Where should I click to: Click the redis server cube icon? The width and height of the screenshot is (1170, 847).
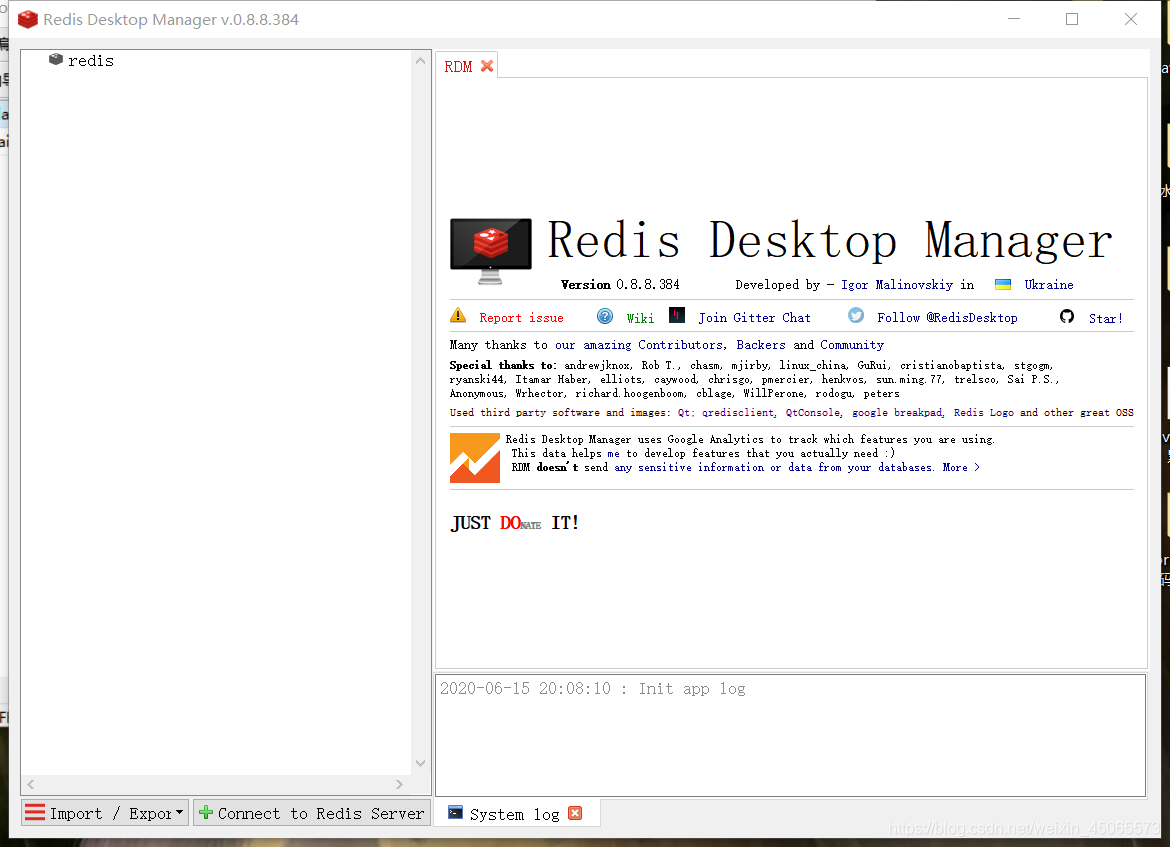pos(55,59)
